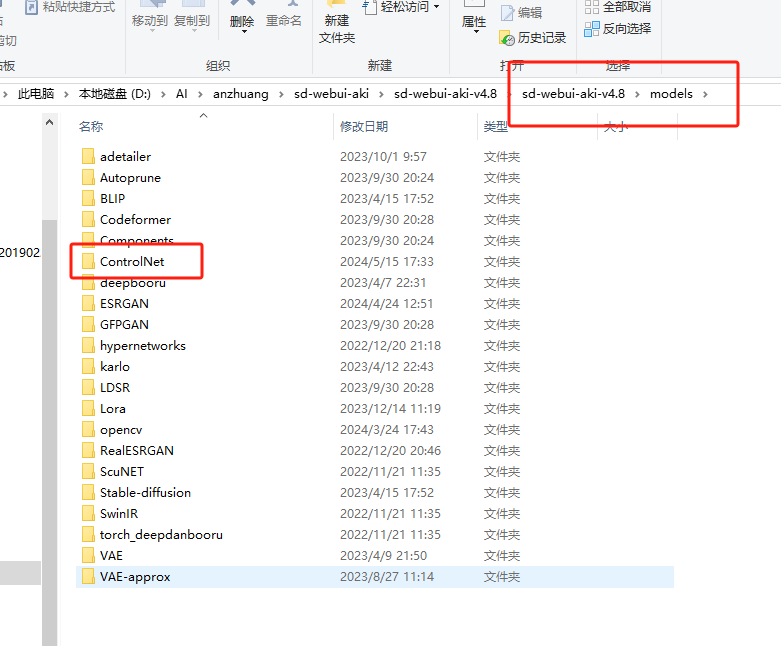
Task: Expand the chevron after 本地磁盘 (D:)
Action: pyautogui.click(x=163, y=94)
